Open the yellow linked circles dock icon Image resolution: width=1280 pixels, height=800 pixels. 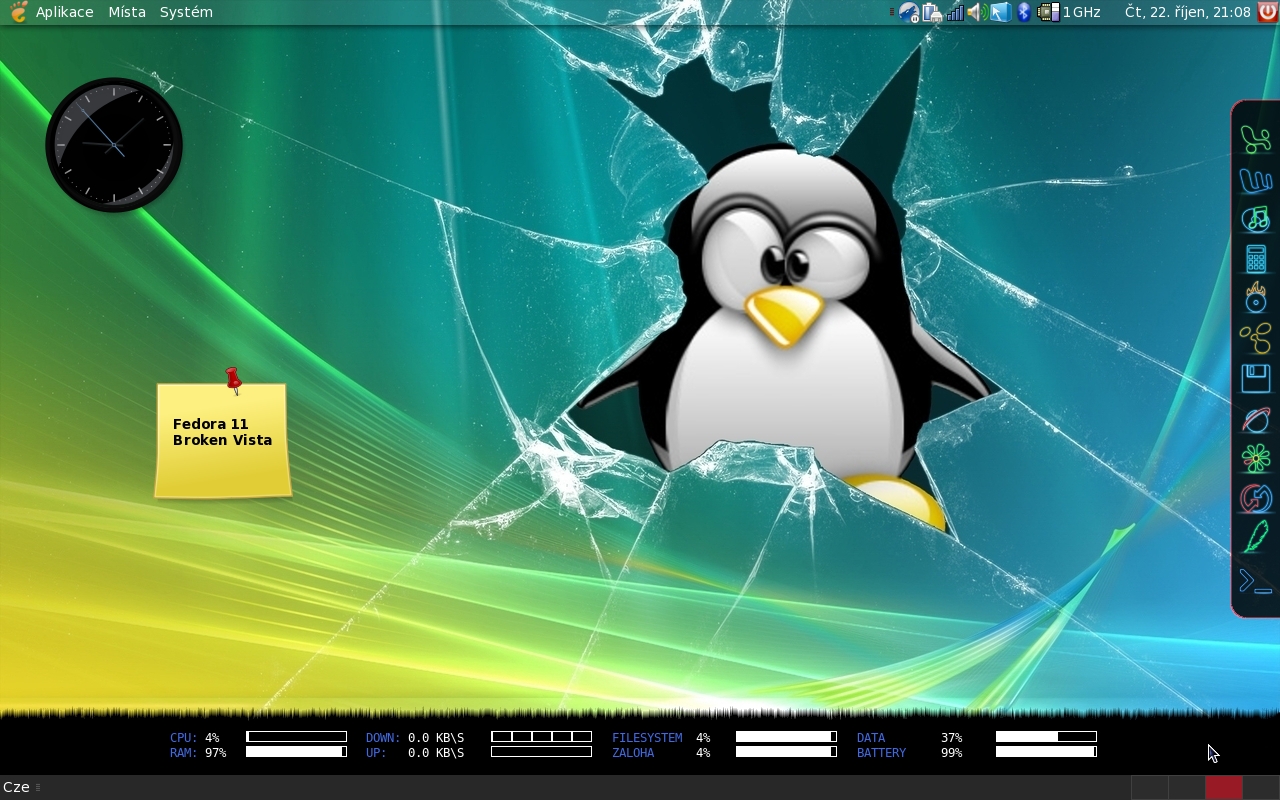click(x=1256, y=338)
